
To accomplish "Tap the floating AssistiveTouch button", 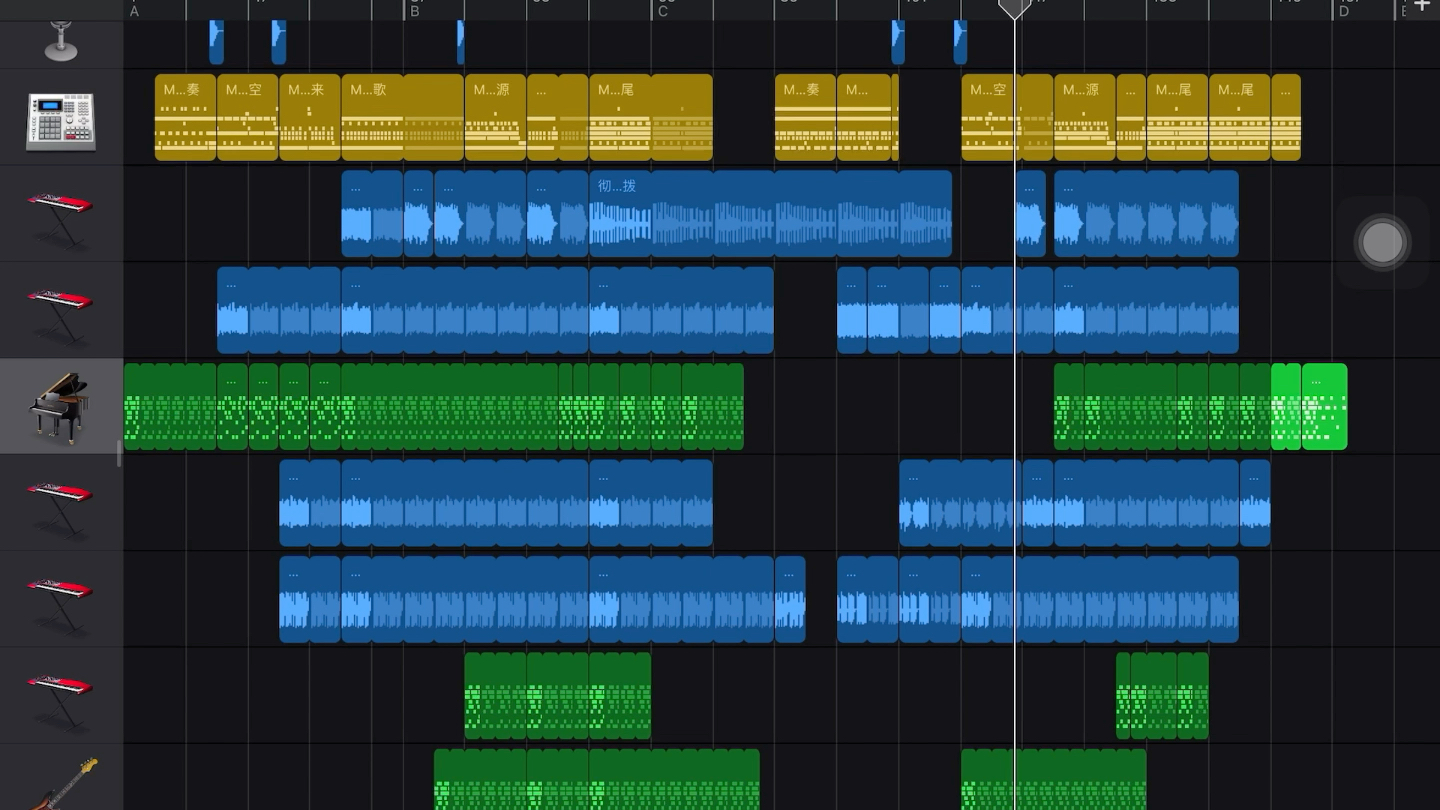I will [x=1382, y=243].
